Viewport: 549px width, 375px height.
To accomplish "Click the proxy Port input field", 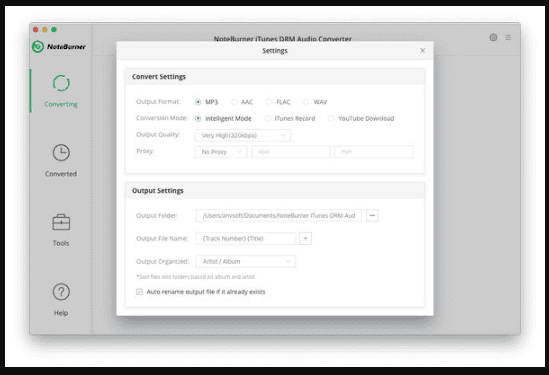I will (374, 152).
